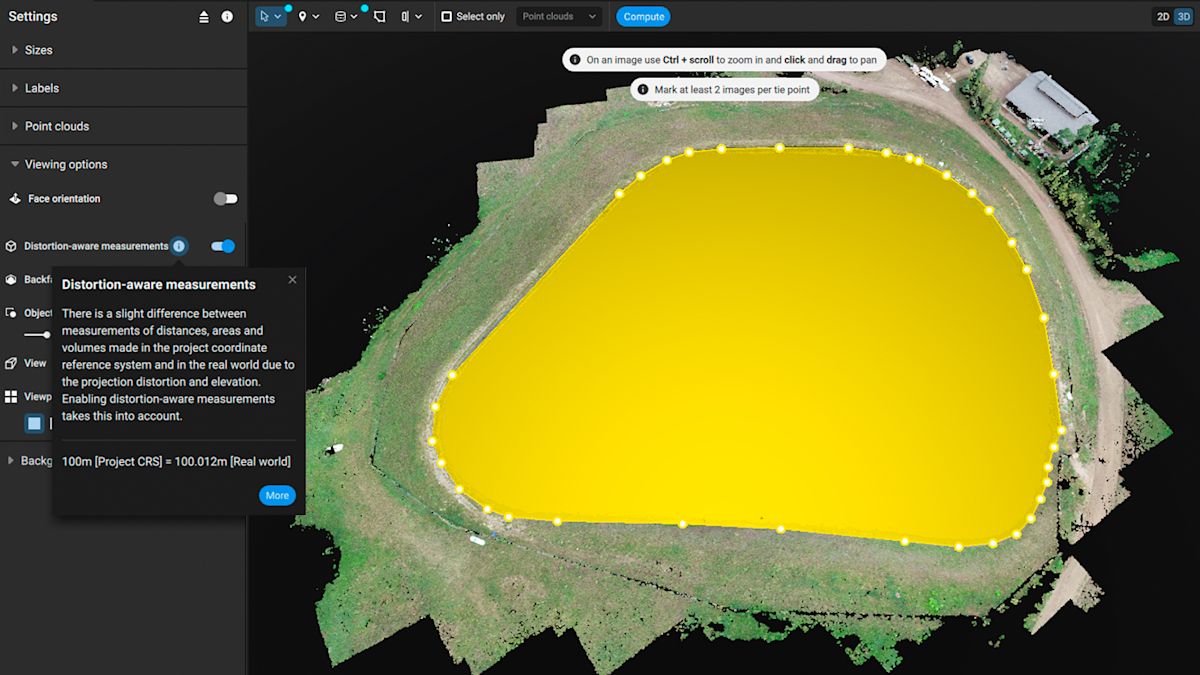The image size is (1200, 675).
Task: Click the clipping box tool icon
Action: click(x=405, y=16)
